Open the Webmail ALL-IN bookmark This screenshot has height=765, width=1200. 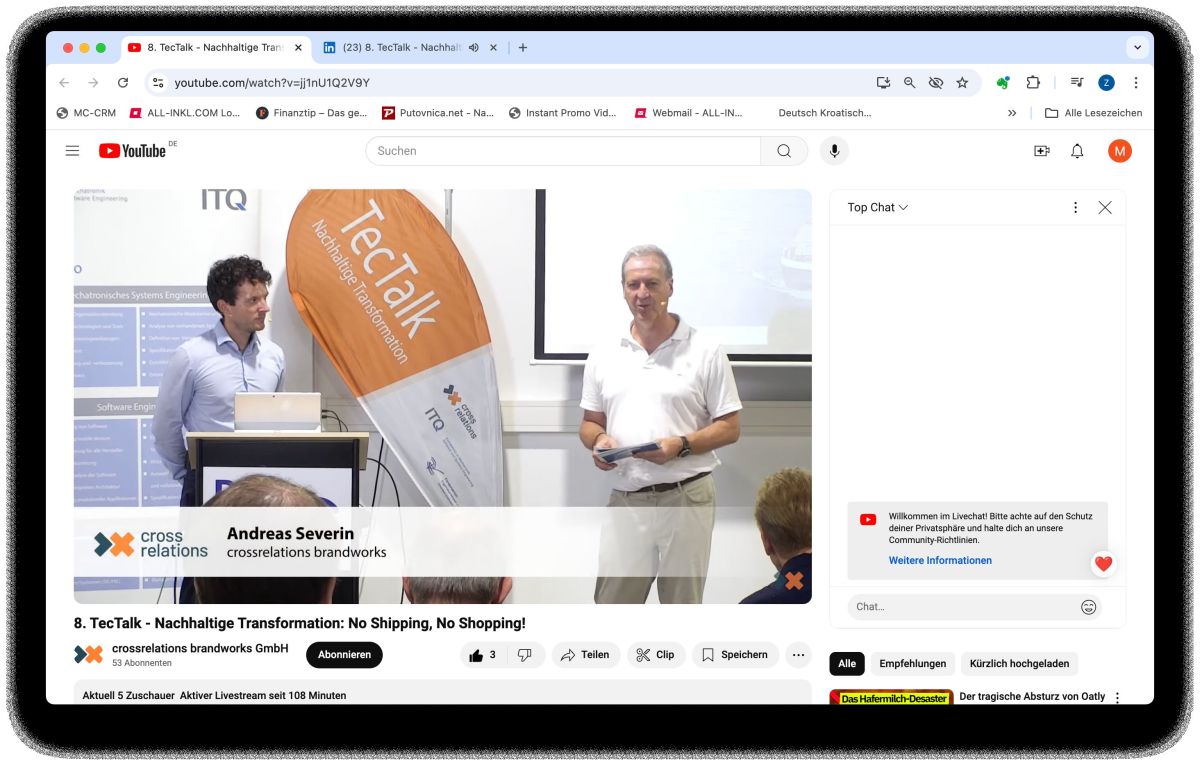click(x=690, y=113)
